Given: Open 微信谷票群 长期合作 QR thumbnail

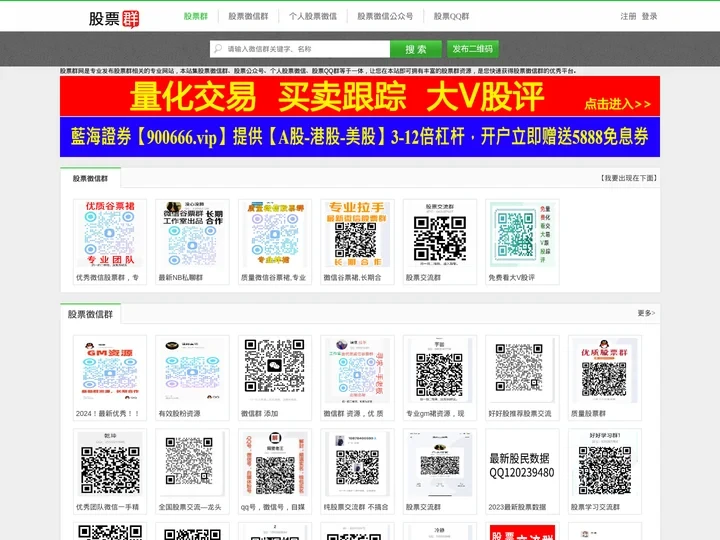Looking at the screenshot, I should tap(192, 234).
